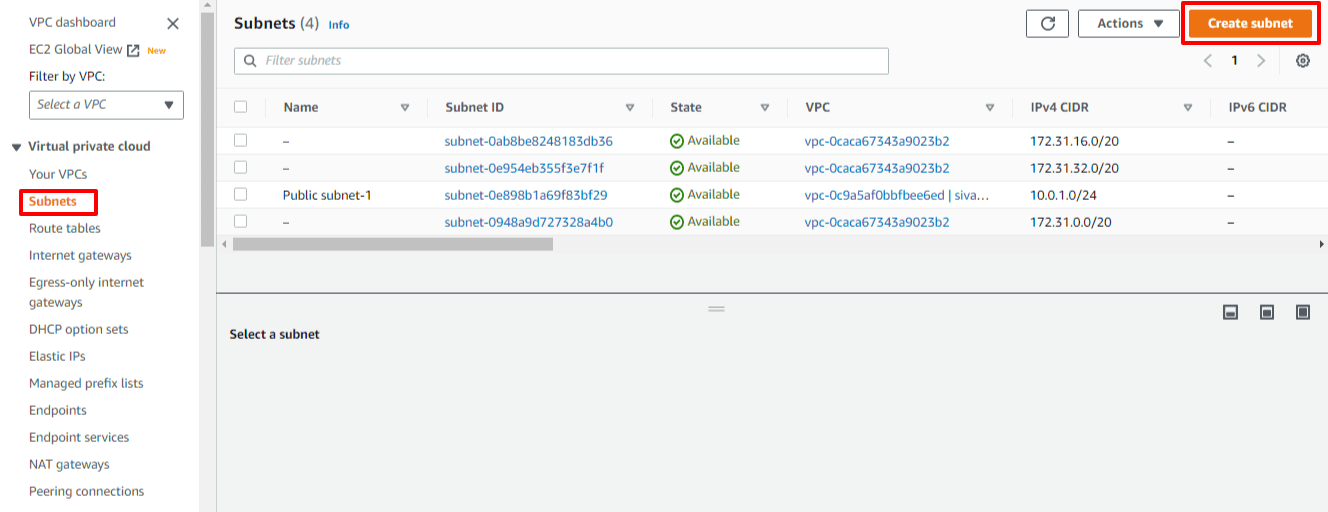Toggle the select-all subnets checkbox
Viewport: 1328px width, 512px height.
(240, 107)
